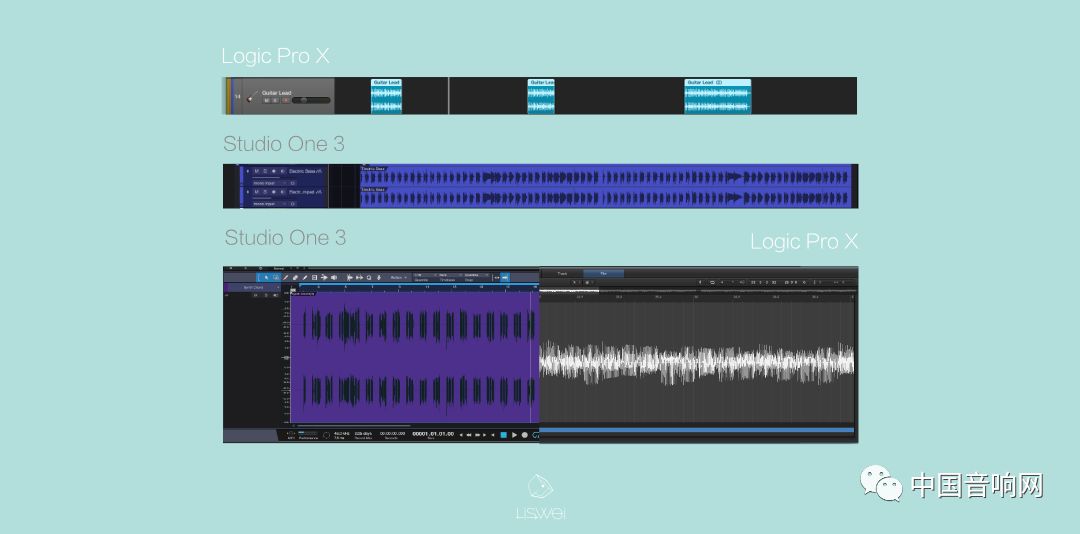
Task: Select the Range tool in Studio One editor
Action: [x=276, y=278]
